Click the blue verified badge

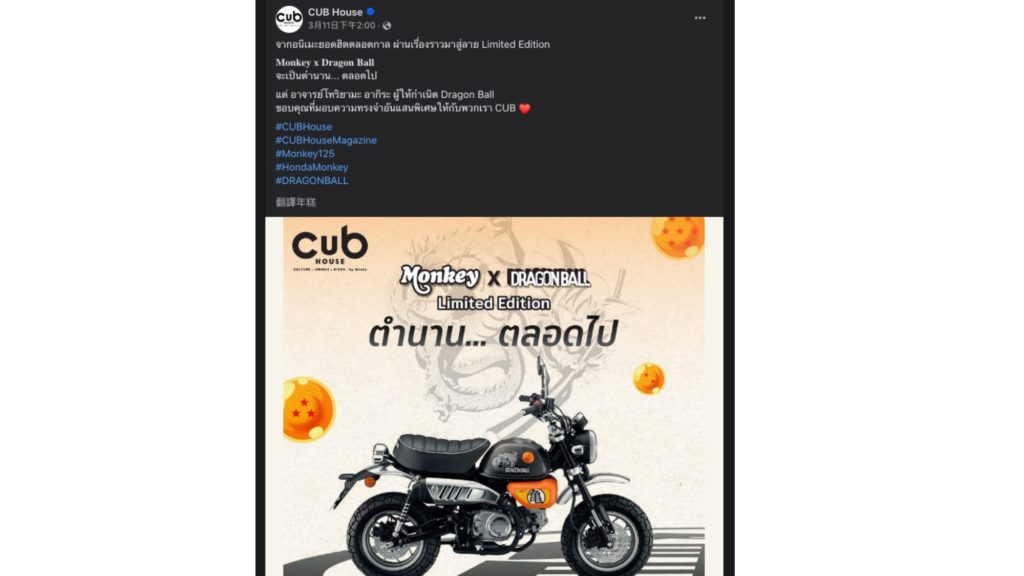point(370,12)
